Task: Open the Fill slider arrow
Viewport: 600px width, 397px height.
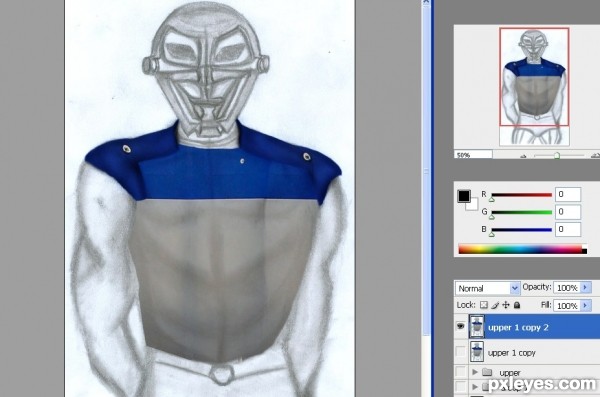Action: click(x=585, y=306)
